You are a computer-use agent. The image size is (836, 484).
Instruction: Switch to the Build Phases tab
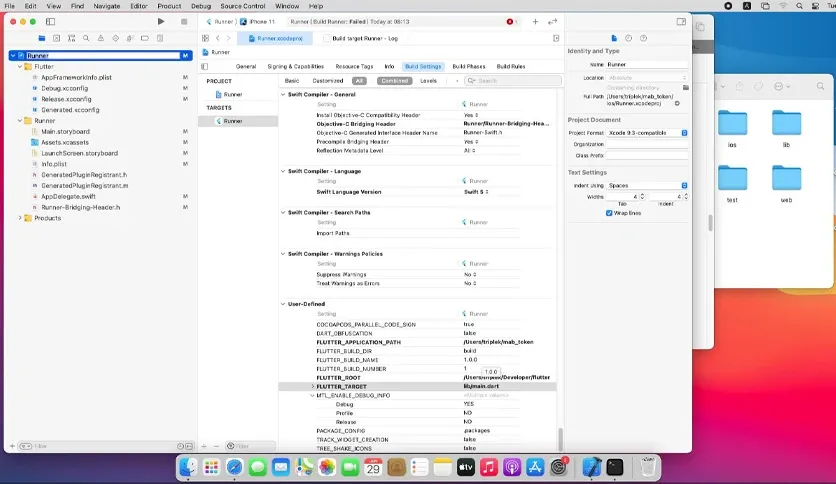click(469, 67)
